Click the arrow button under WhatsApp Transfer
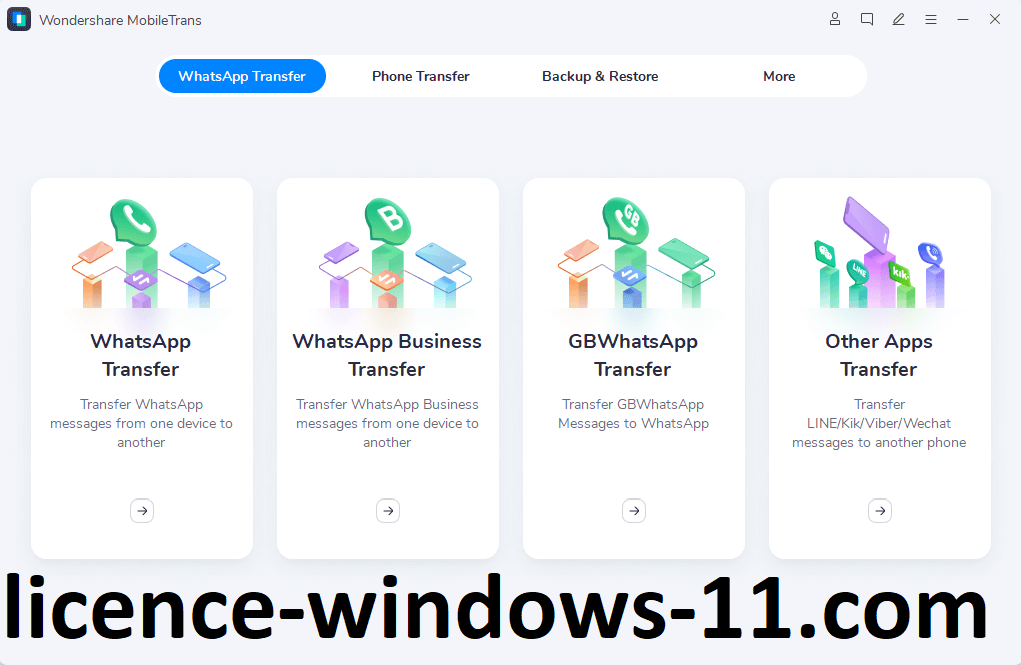Screen dimensions: 1021x665 click(x=142, y=511)
